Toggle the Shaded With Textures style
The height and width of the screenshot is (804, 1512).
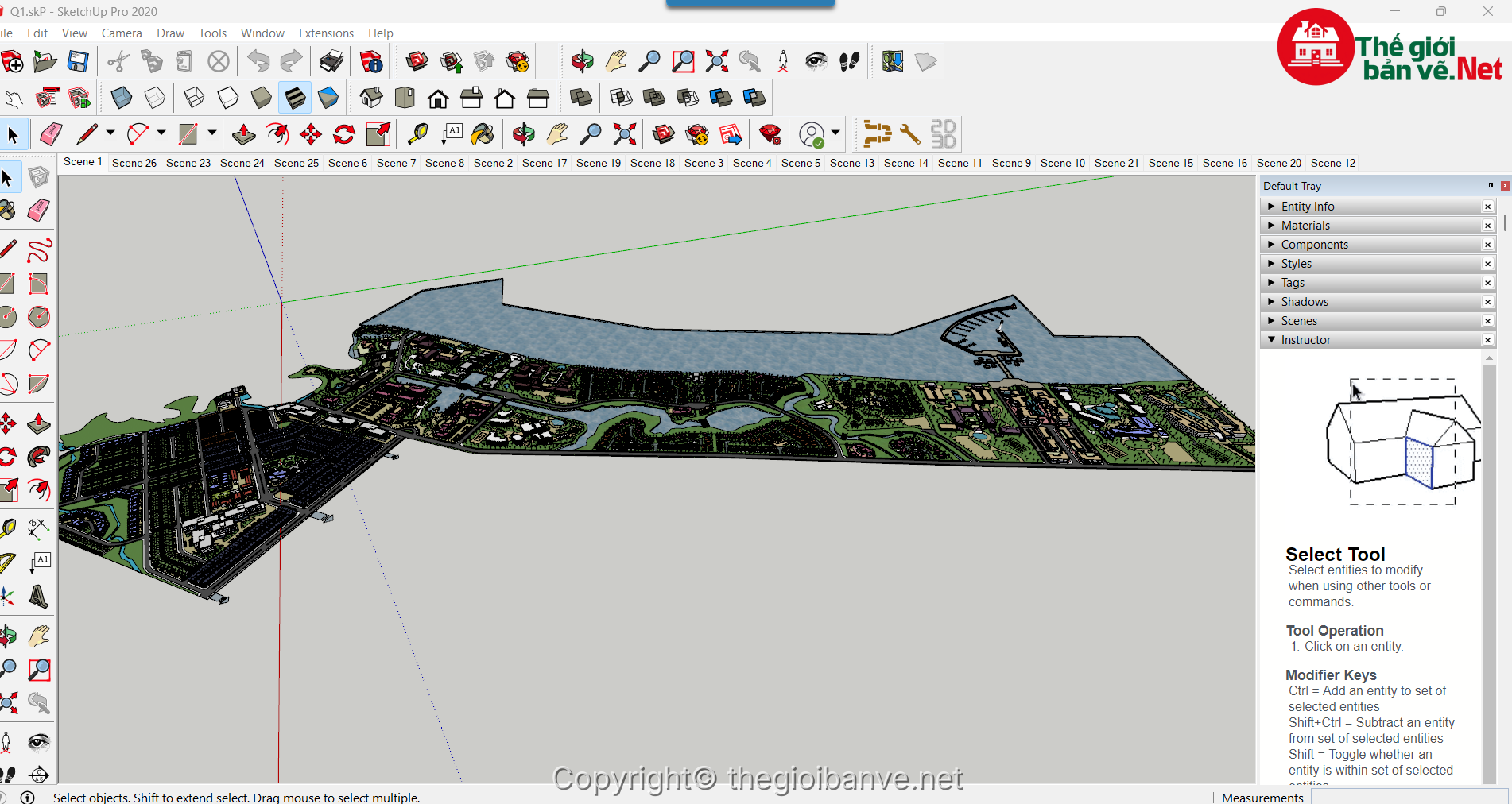pyautogui.click(x=295, y=99)
